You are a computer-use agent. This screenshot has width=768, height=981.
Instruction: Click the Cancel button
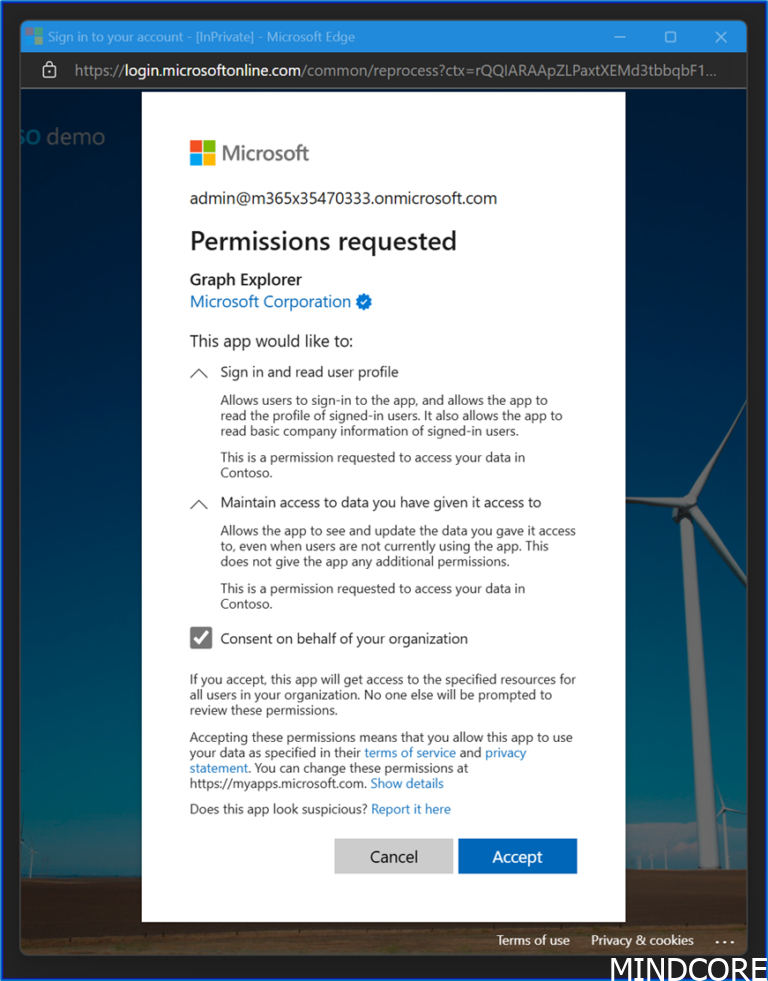393,856
